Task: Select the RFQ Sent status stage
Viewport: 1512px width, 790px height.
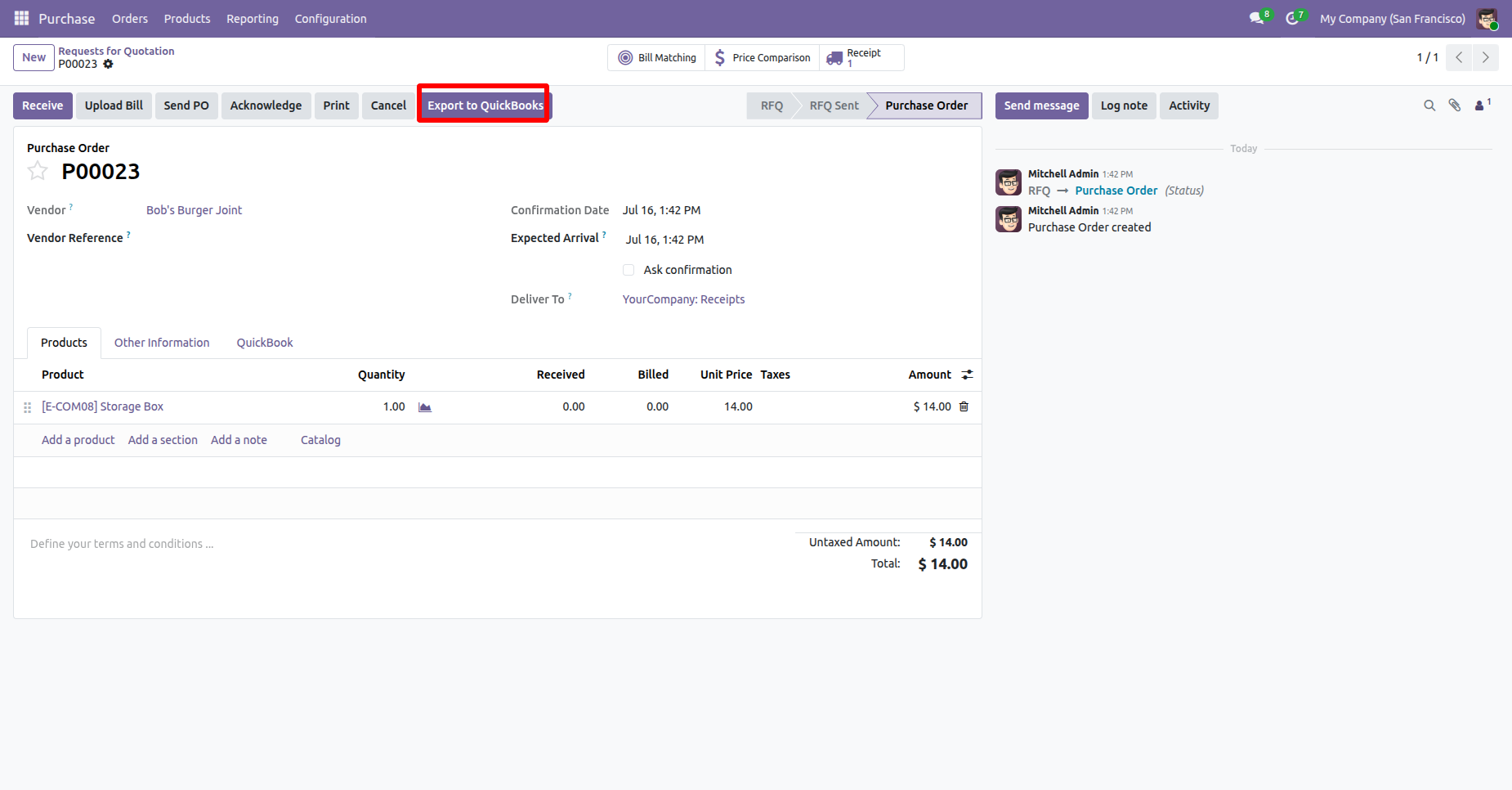Action: [x=834, y=105]
